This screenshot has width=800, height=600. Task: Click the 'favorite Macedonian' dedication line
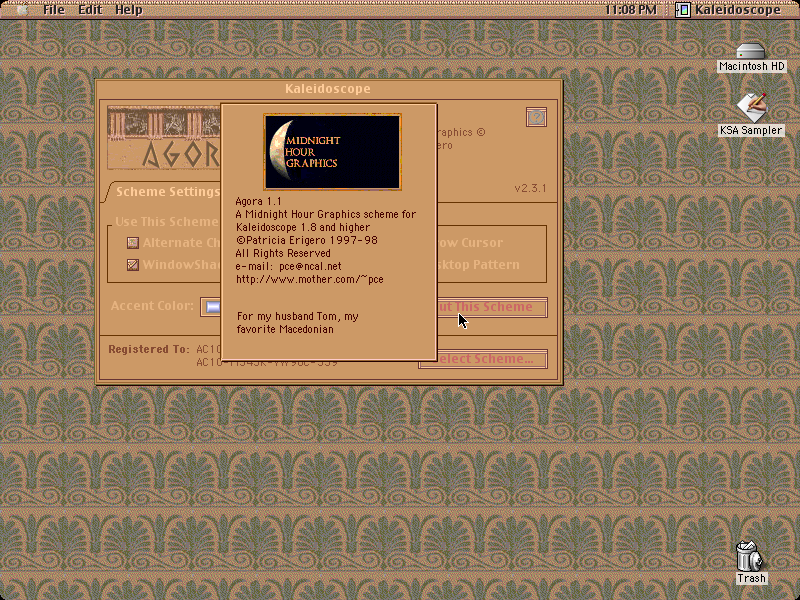pyautogui.click(x=285, y=330)
